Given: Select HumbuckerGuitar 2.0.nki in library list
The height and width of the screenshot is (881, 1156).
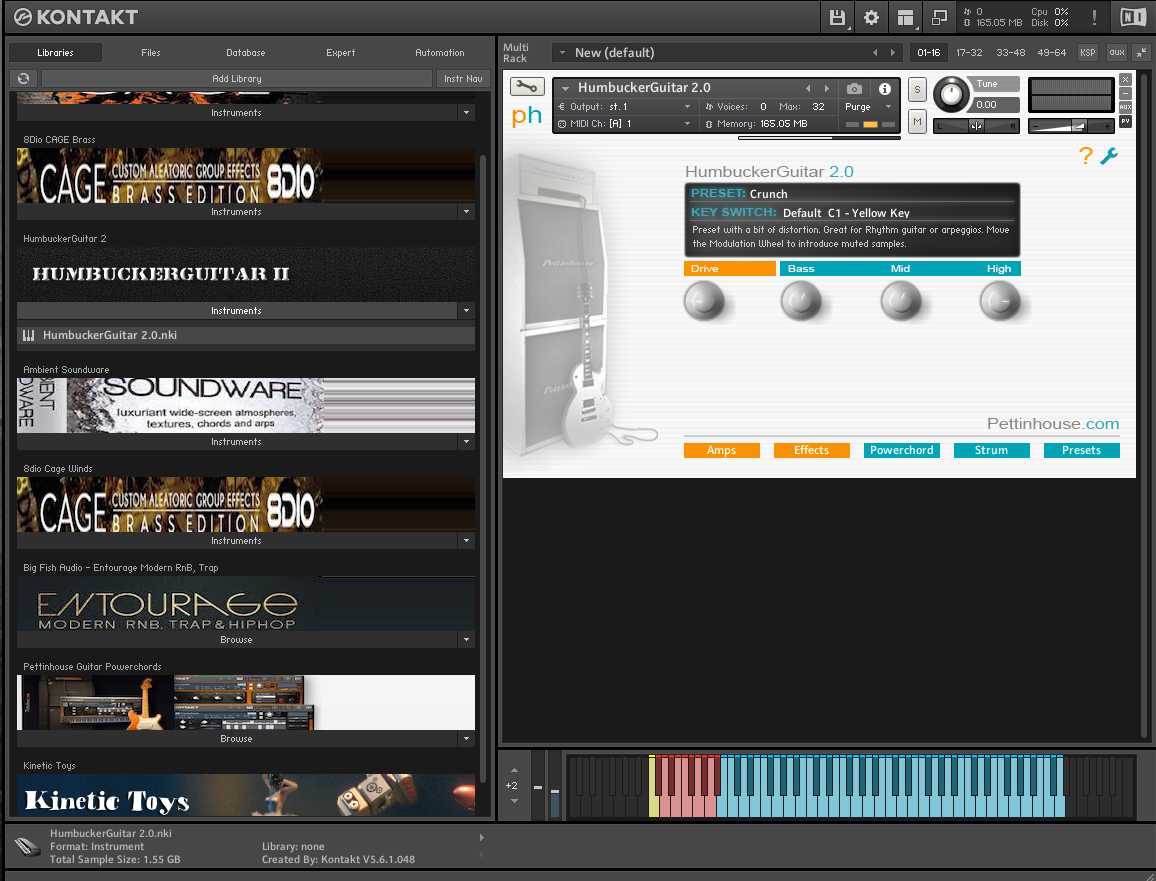Looking at the screenshot, I should pyautogui.click(x=246, y=335).
